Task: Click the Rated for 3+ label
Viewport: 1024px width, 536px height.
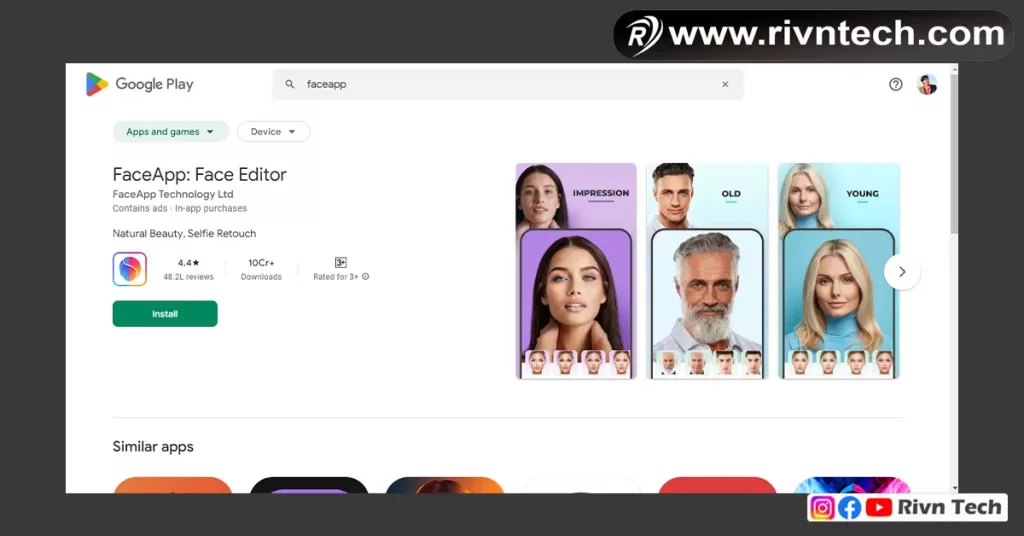Action: click(x=336, y=277)
